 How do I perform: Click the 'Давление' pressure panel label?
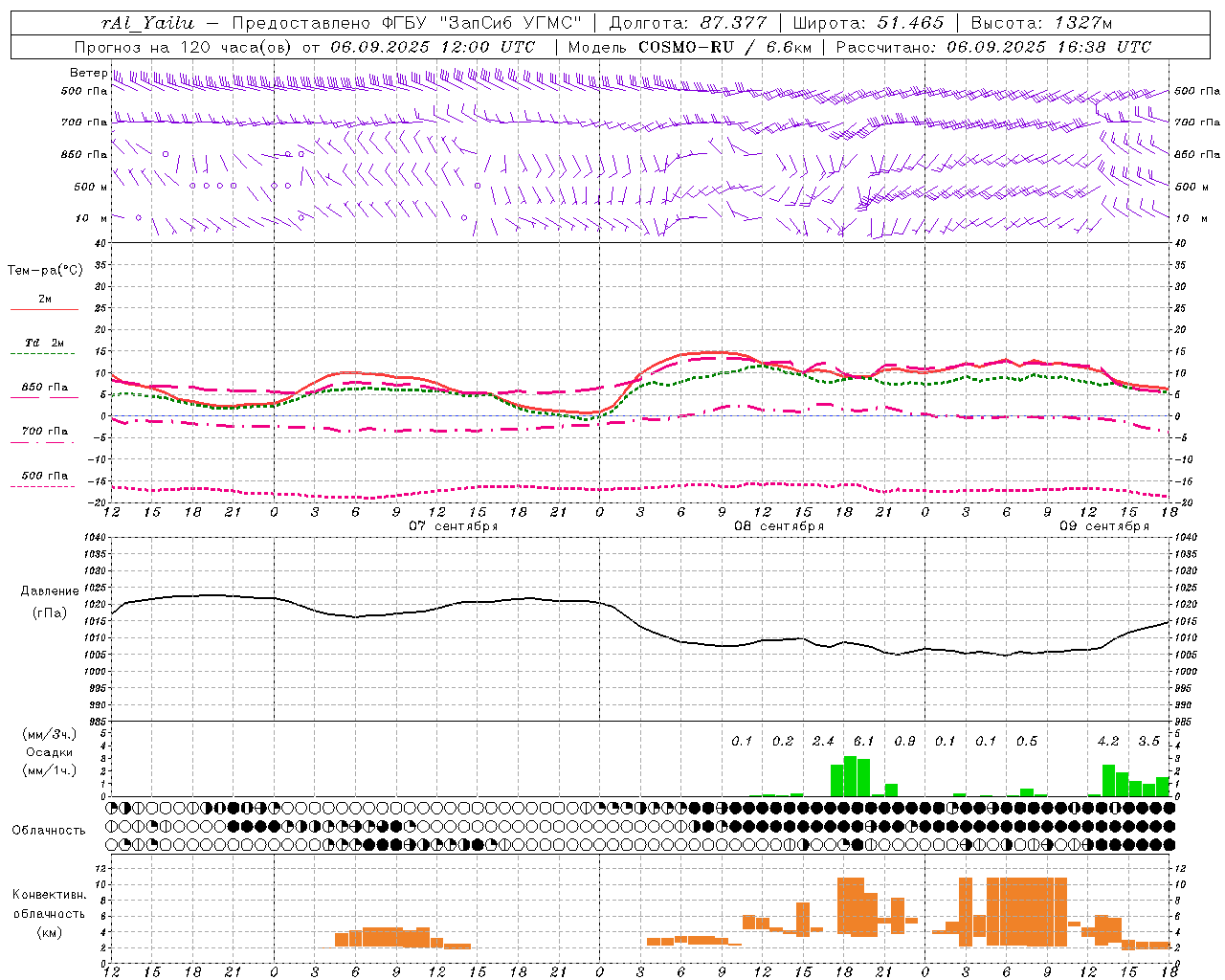pos(48,591)
